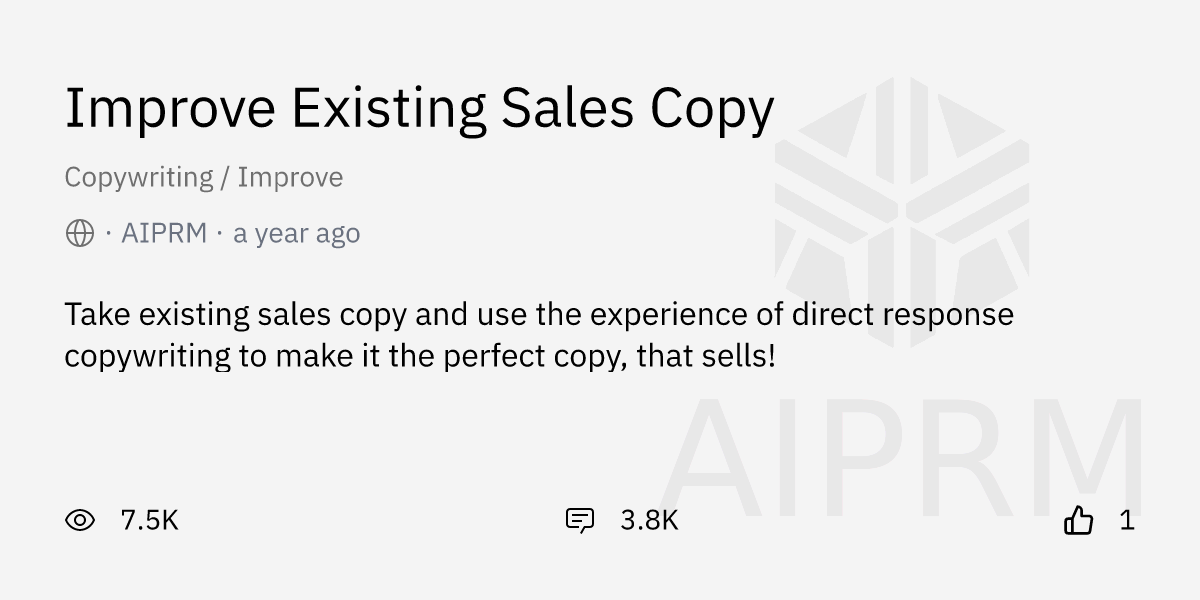1200x600 pixels.
Task: Click the 'a year ago' timestamp
Action: tap(296, 234)
